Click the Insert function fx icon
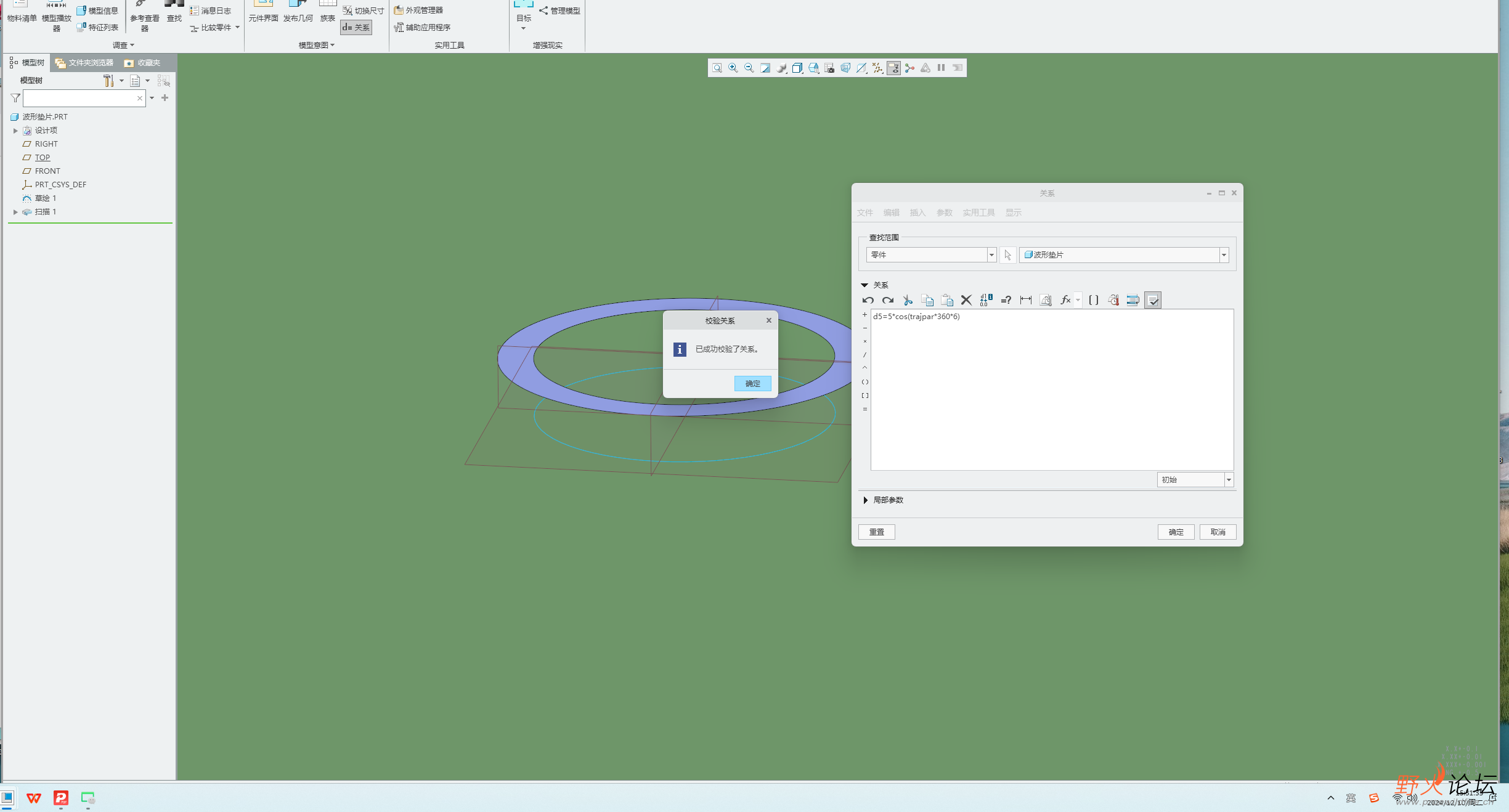 pos(1065,300)
